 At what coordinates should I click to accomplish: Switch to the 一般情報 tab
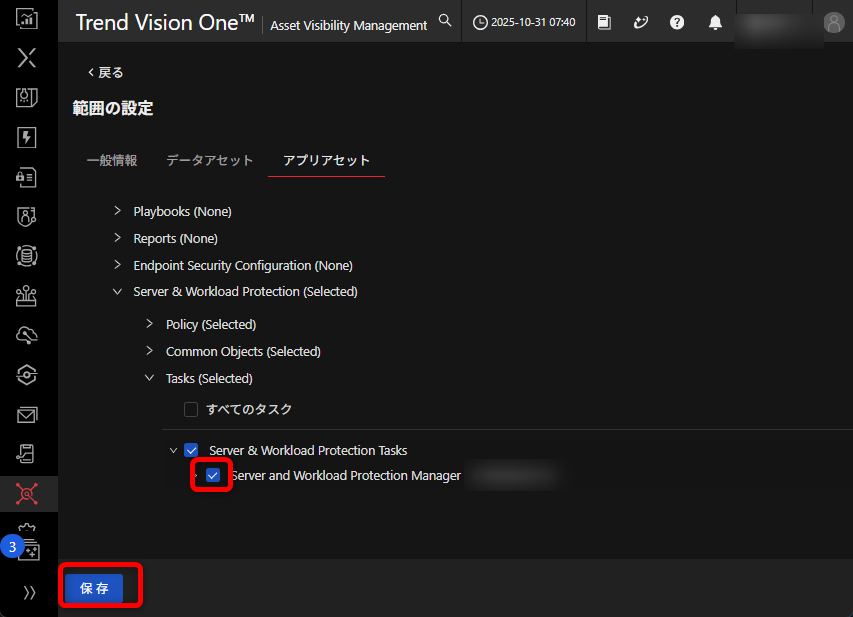coord(112,160)
